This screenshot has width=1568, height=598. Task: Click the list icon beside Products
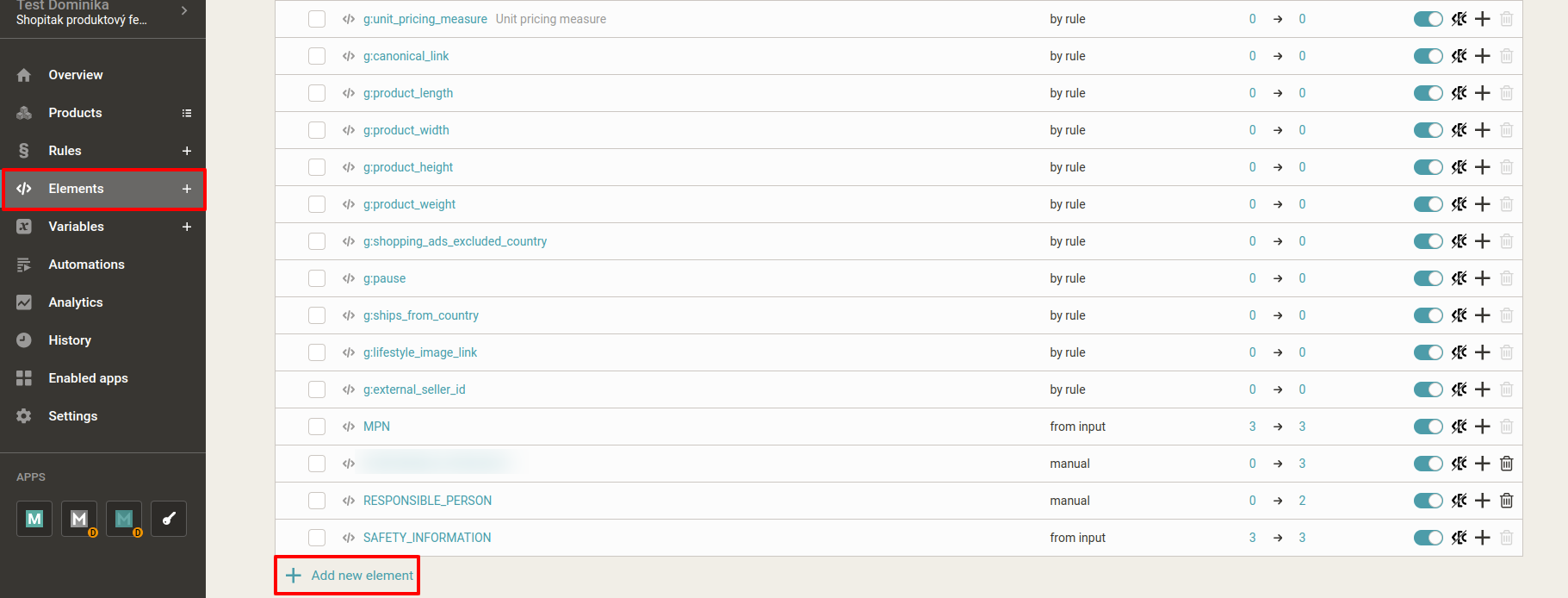pyautogui.click(x=187, y=113)
